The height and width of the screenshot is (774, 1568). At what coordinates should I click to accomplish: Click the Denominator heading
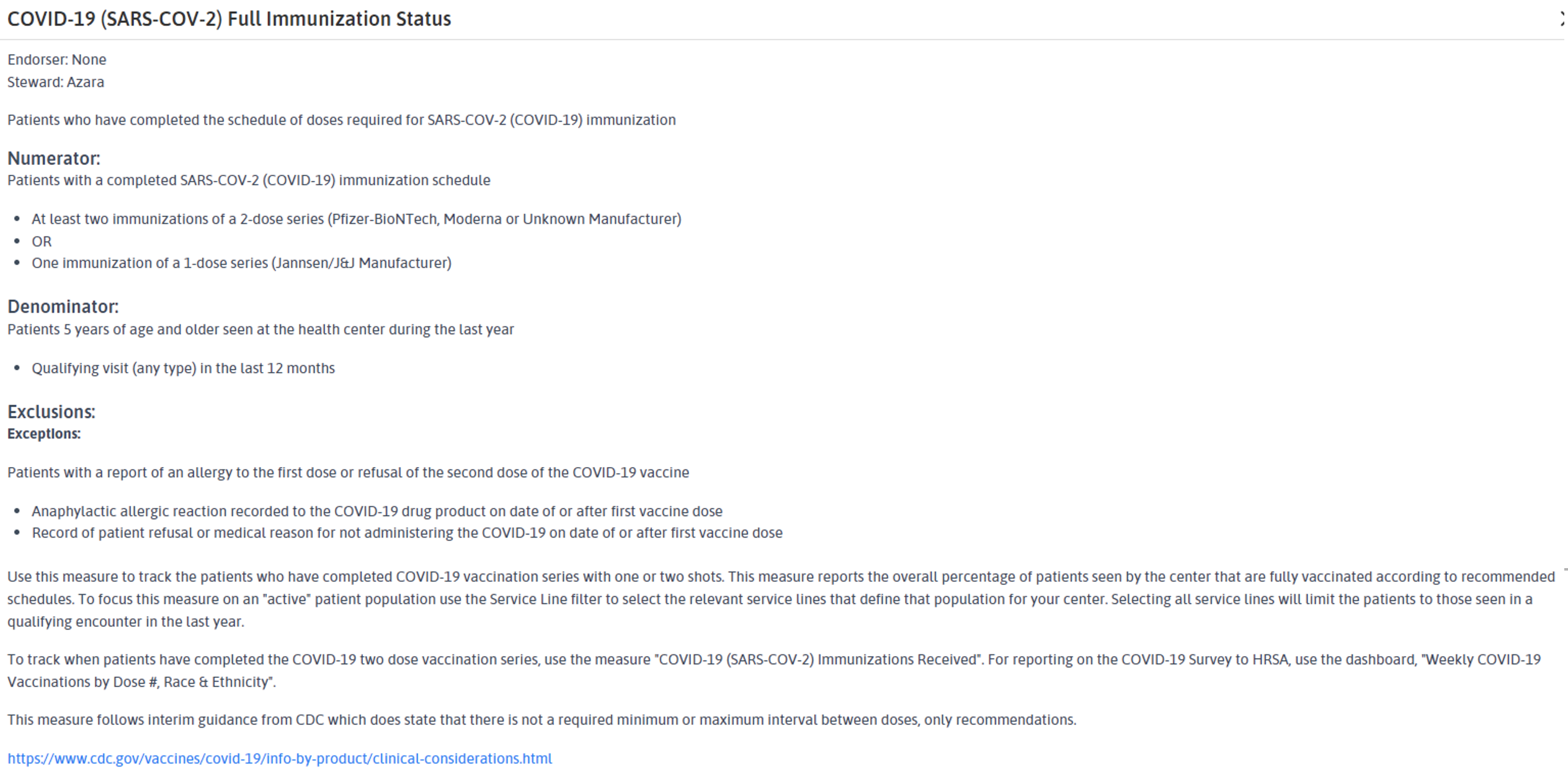pyautogui.click(x=63, y=307)
